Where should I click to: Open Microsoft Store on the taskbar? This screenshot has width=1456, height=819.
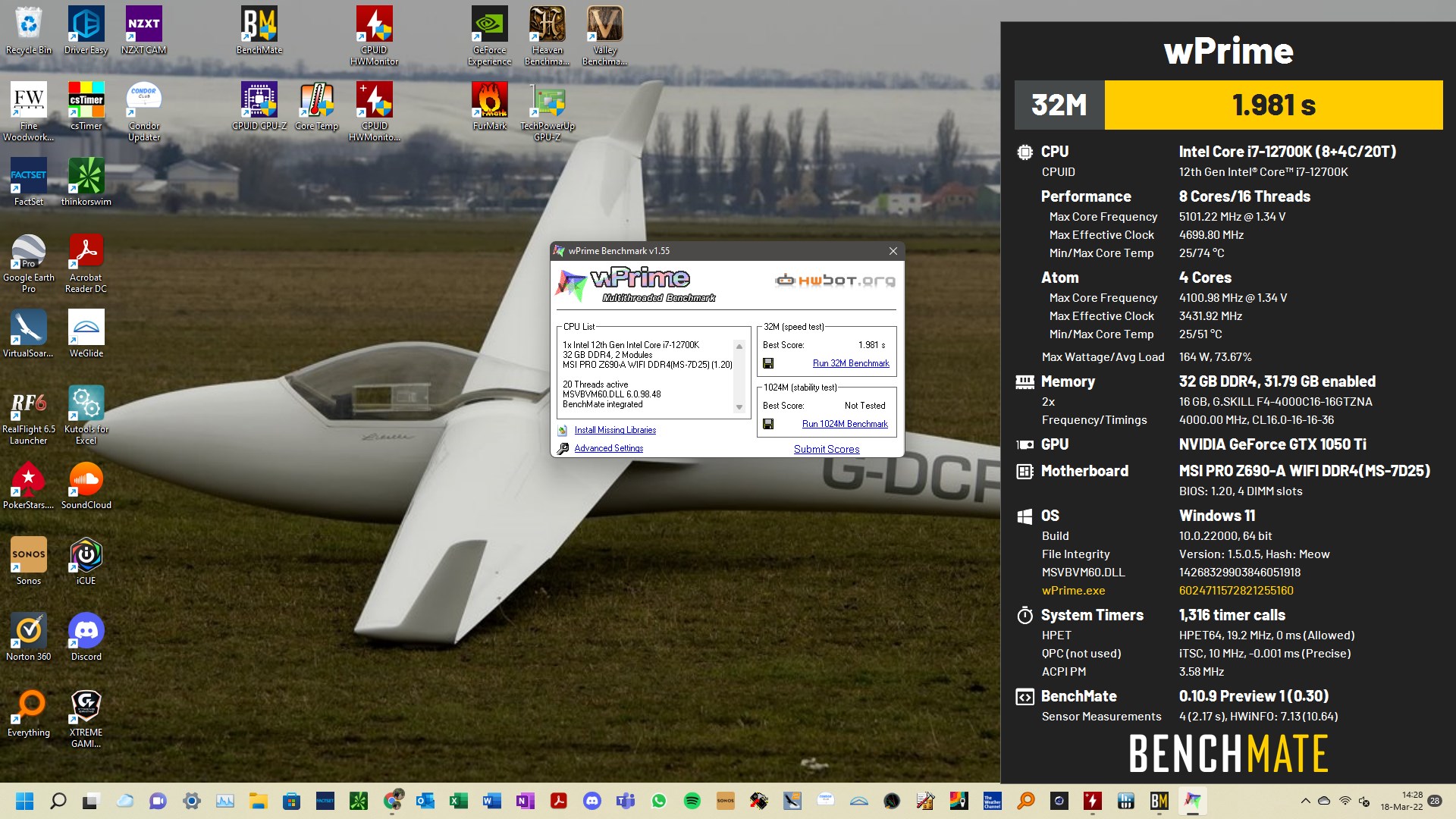click(x=292, y=801)
